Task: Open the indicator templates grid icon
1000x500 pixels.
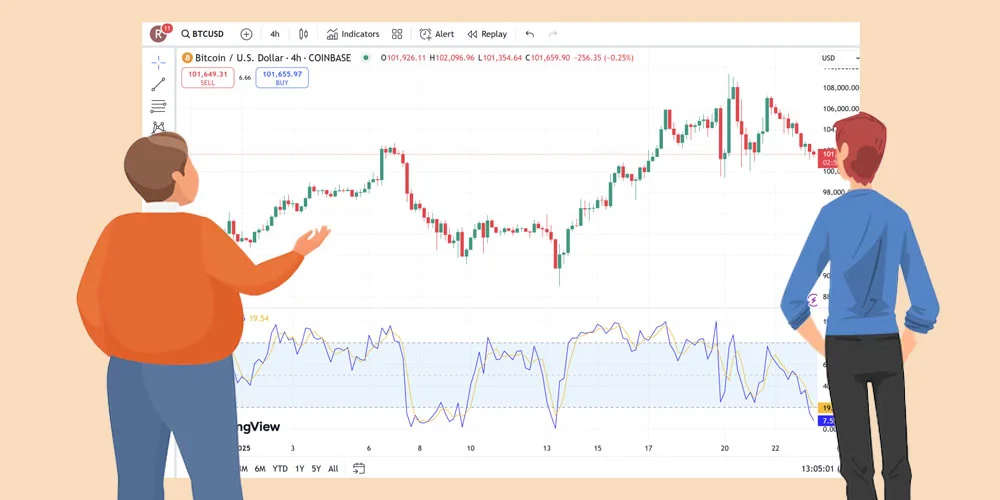Action: pos(397,34)
